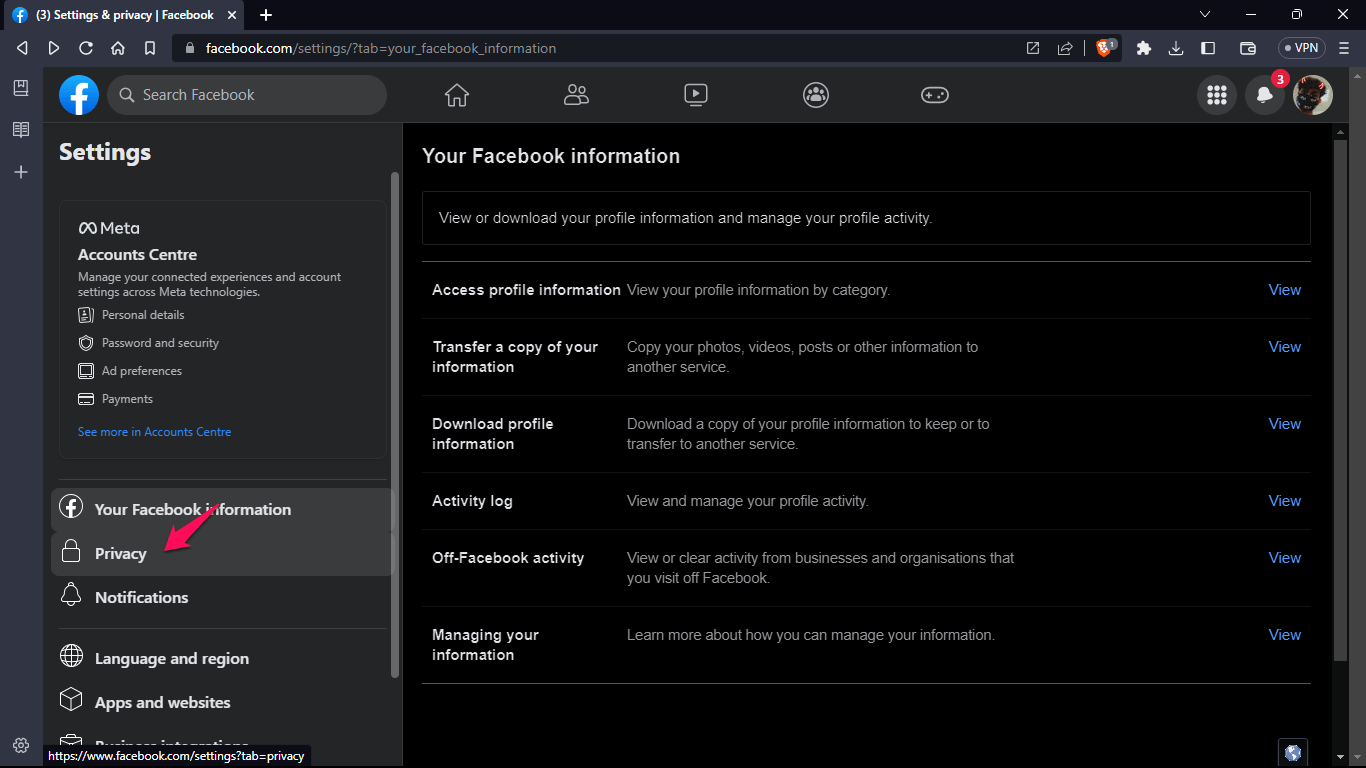Open the Groups icon in top navigation
The image size is (1366, 768).
tap(816, 95)
